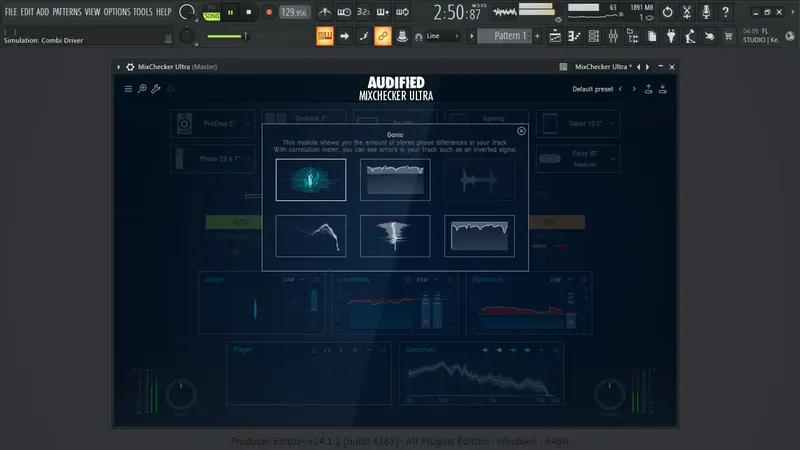Open MixChecker hamburger menu icon

tap(128, 89)
